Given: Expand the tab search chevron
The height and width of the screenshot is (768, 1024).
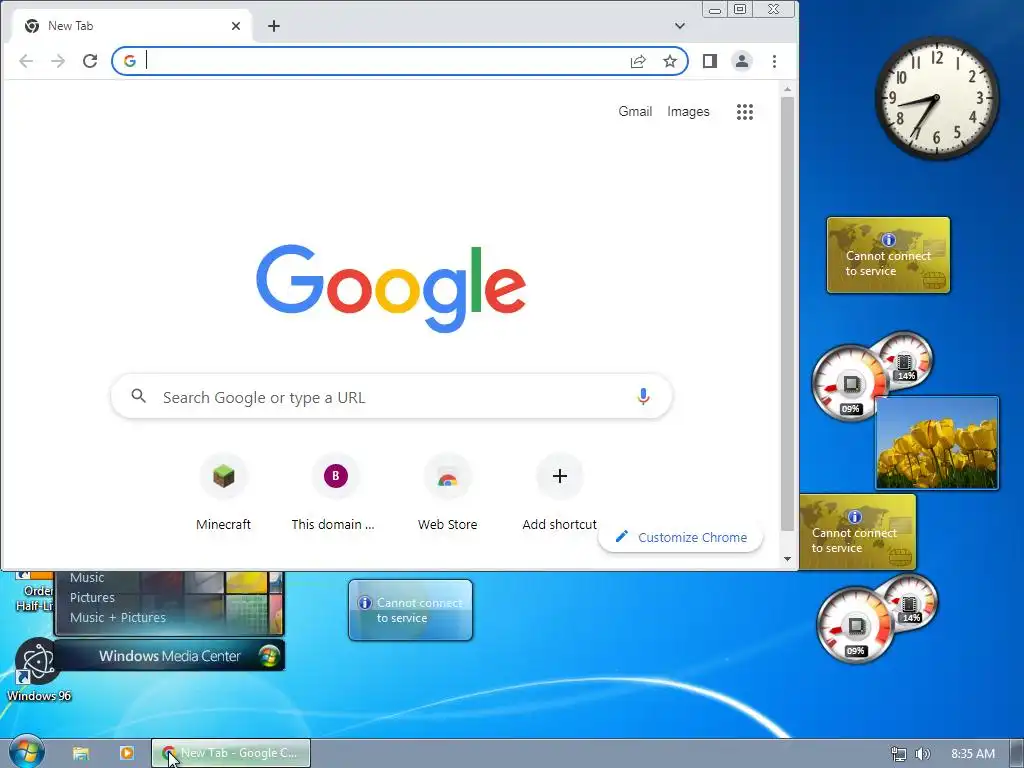Looking at the screenshot, I should (x=680, y=26).
